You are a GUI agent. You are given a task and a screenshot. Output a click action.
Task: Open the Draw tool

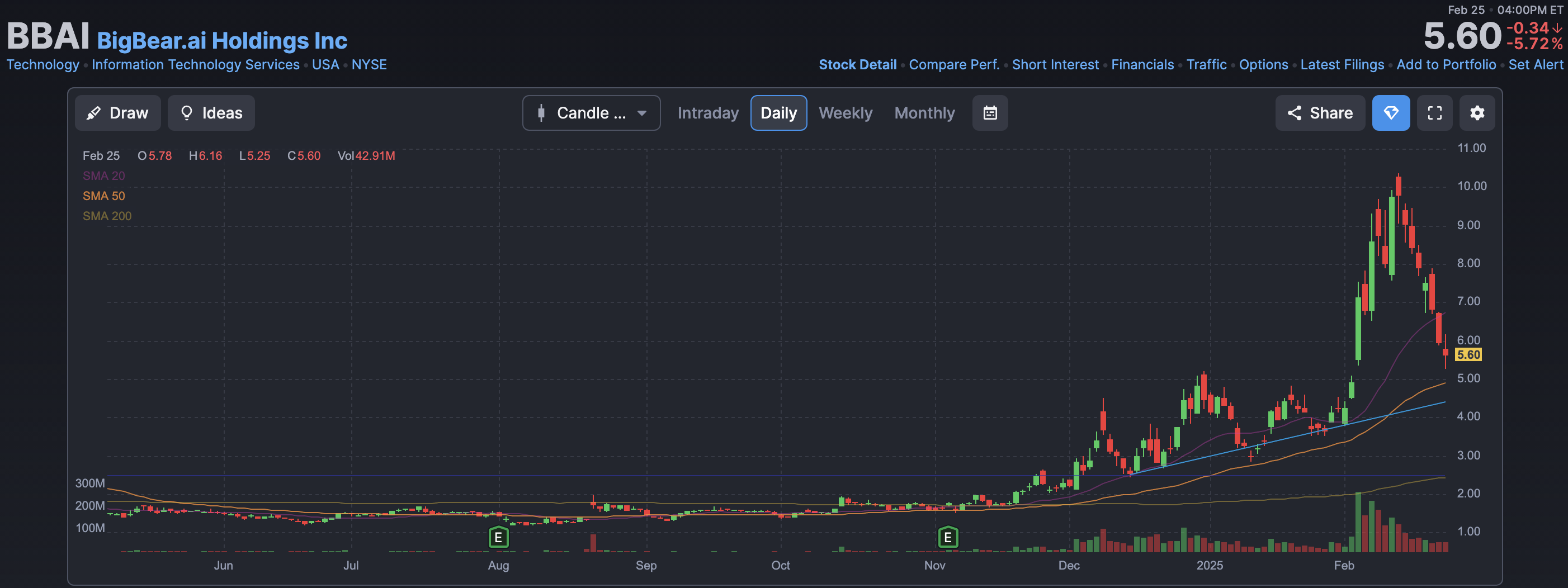tap(117, 112)
